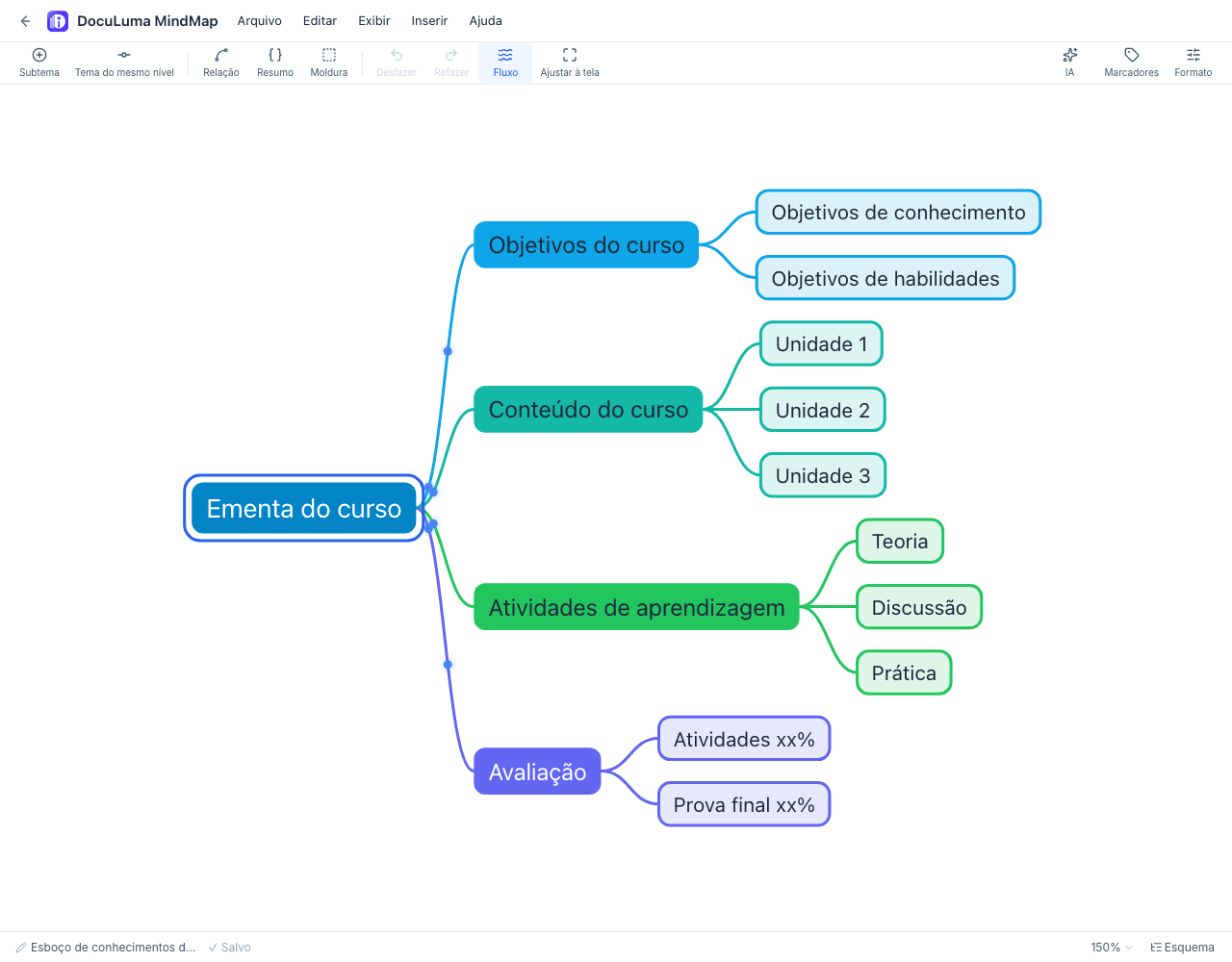
Task: Open the Exibir menu
Action: (x=374, y=21)
